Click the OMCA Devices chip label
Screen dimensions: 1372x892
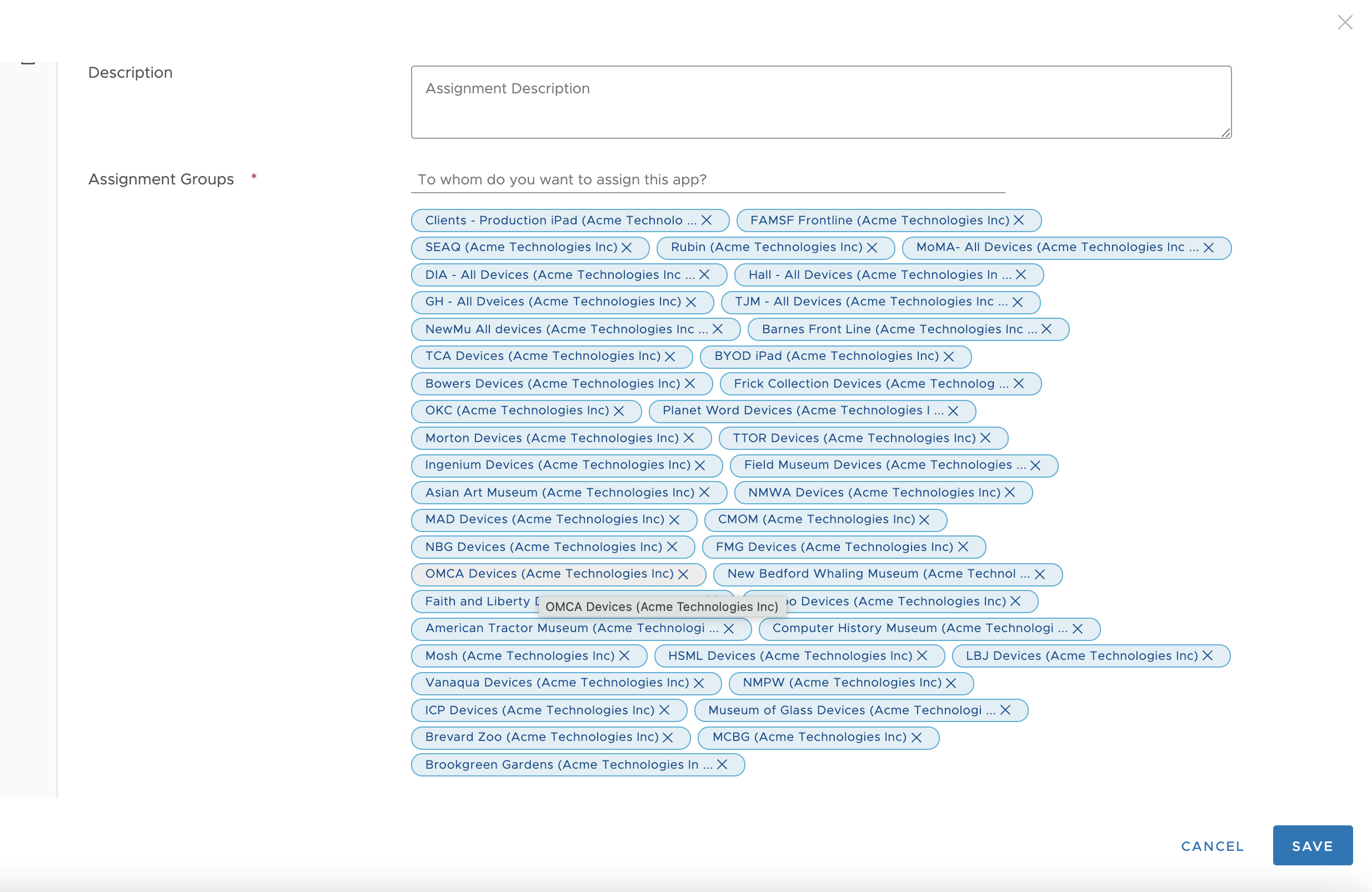(x=549, y=574)
